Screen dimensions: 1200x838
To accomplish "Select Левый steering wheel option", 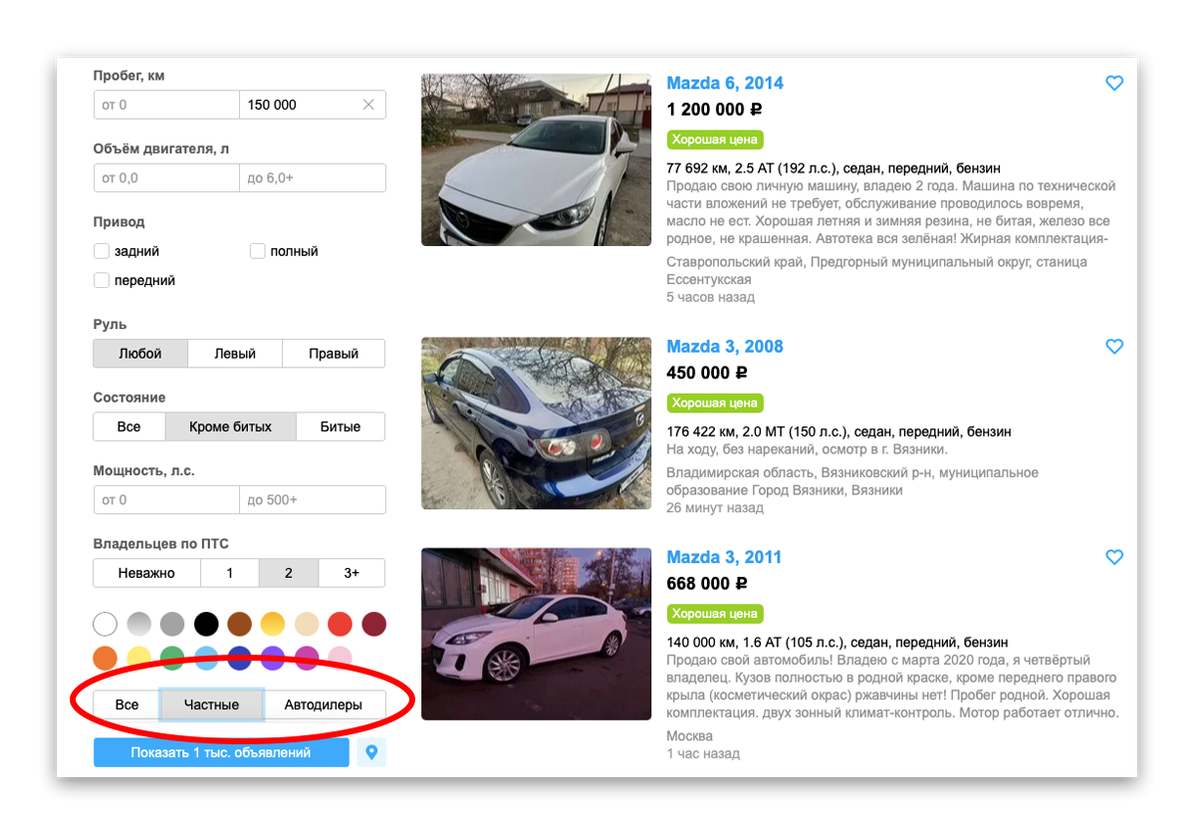I will (x=235, y=353).
